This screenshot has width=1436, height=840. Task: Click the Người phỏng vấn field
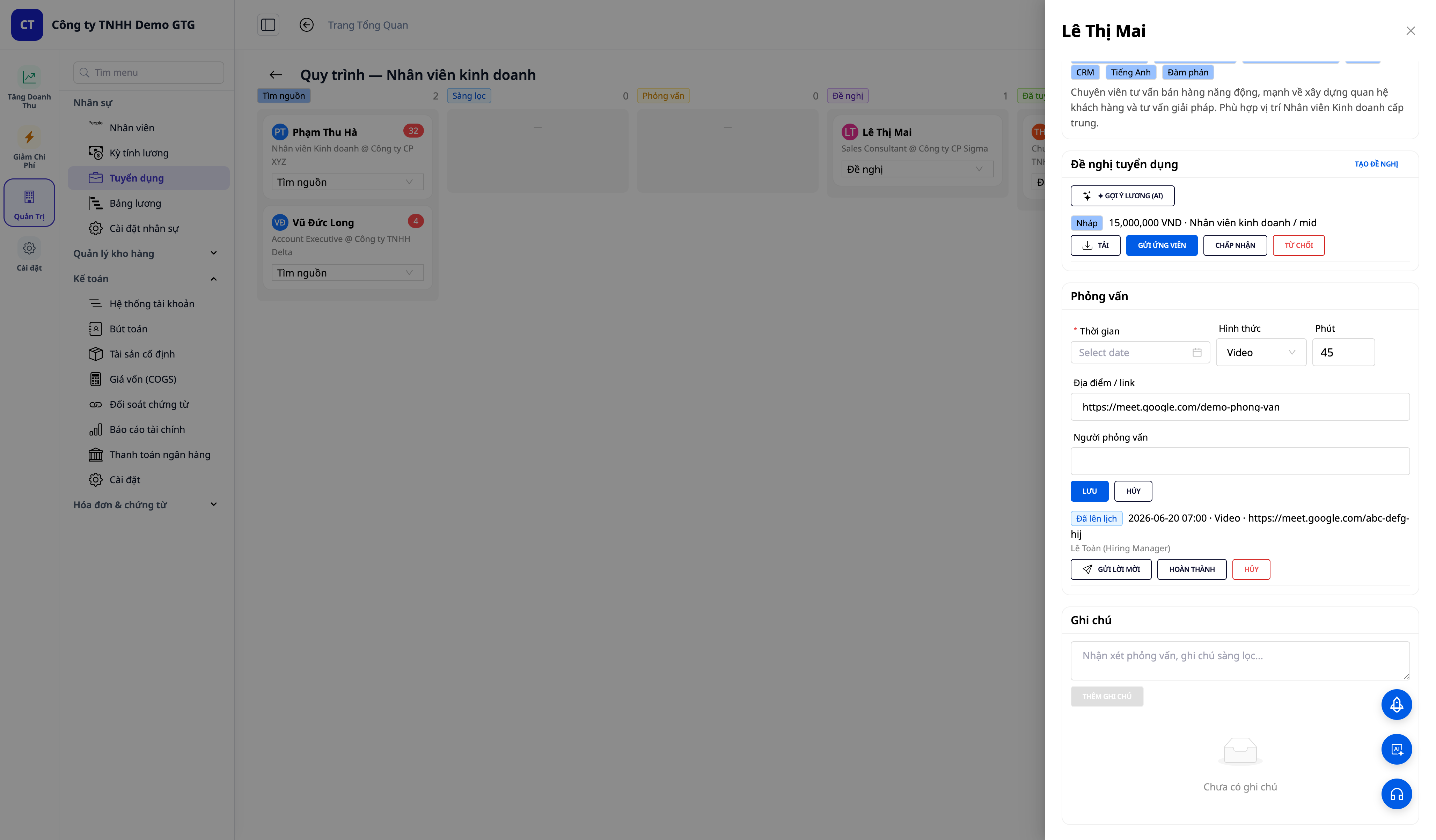[x=1239, y=461]
